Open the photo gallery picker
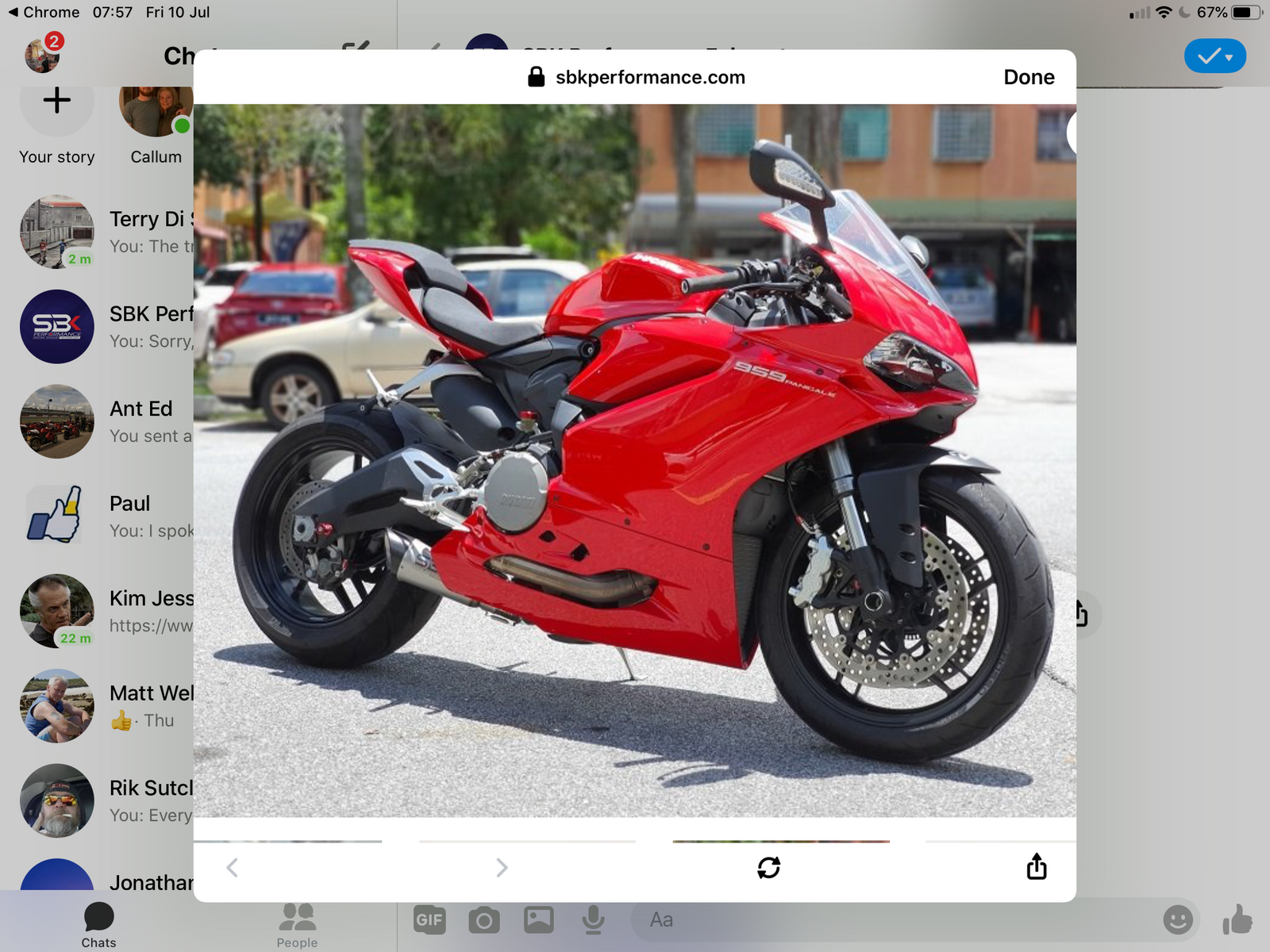Viewport: 1270px width, 952px height. [x=539, y=920]
